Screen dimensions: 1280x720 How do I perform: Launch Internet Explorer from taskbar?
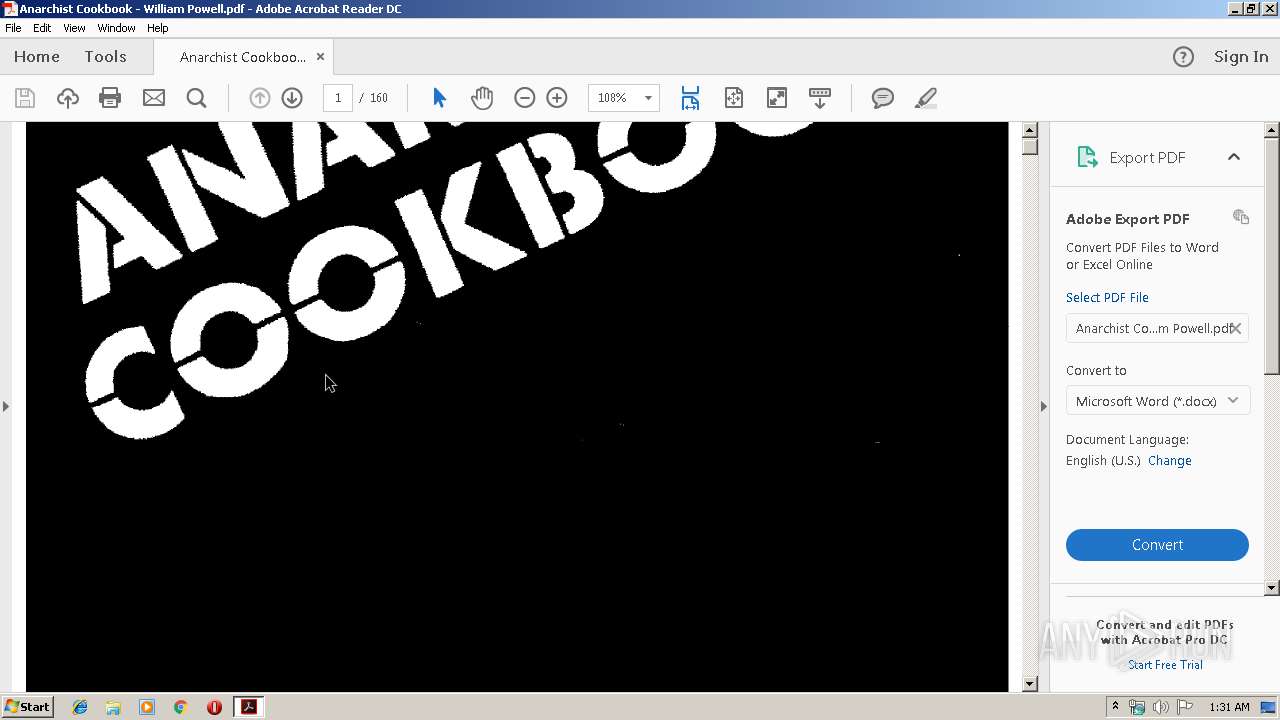pos(80,707)
